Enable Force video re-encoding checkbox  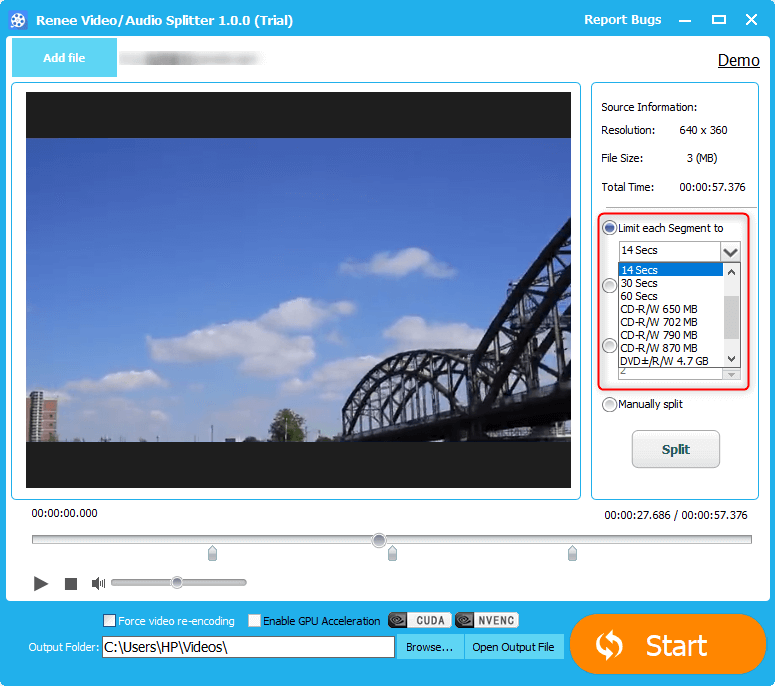point(110,621)
